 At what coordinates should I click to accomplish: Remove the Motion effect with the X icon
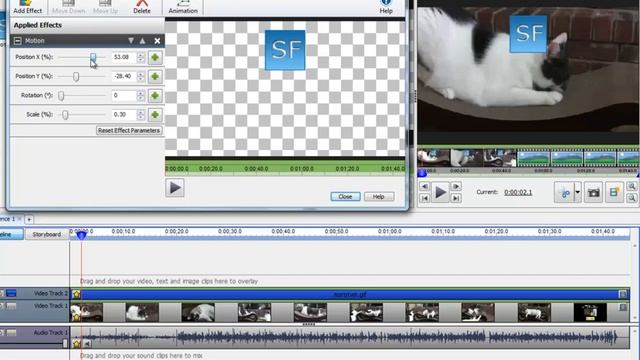click(x=157, y=40)
